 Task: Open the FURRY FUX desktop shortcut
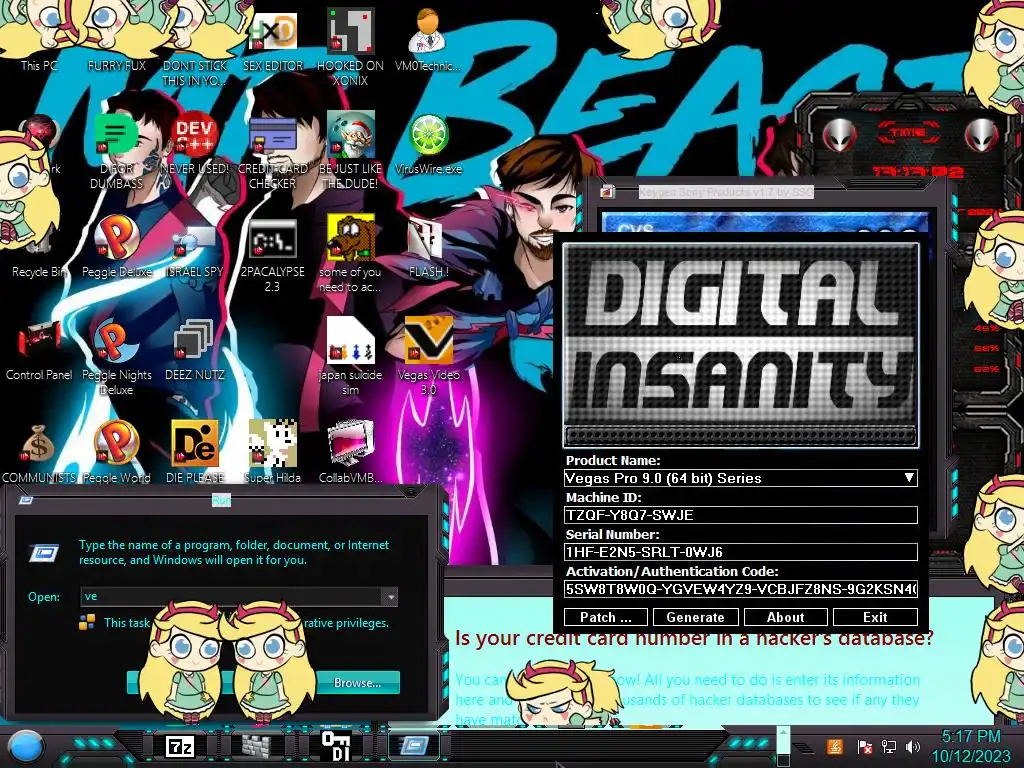coord(116,39)
